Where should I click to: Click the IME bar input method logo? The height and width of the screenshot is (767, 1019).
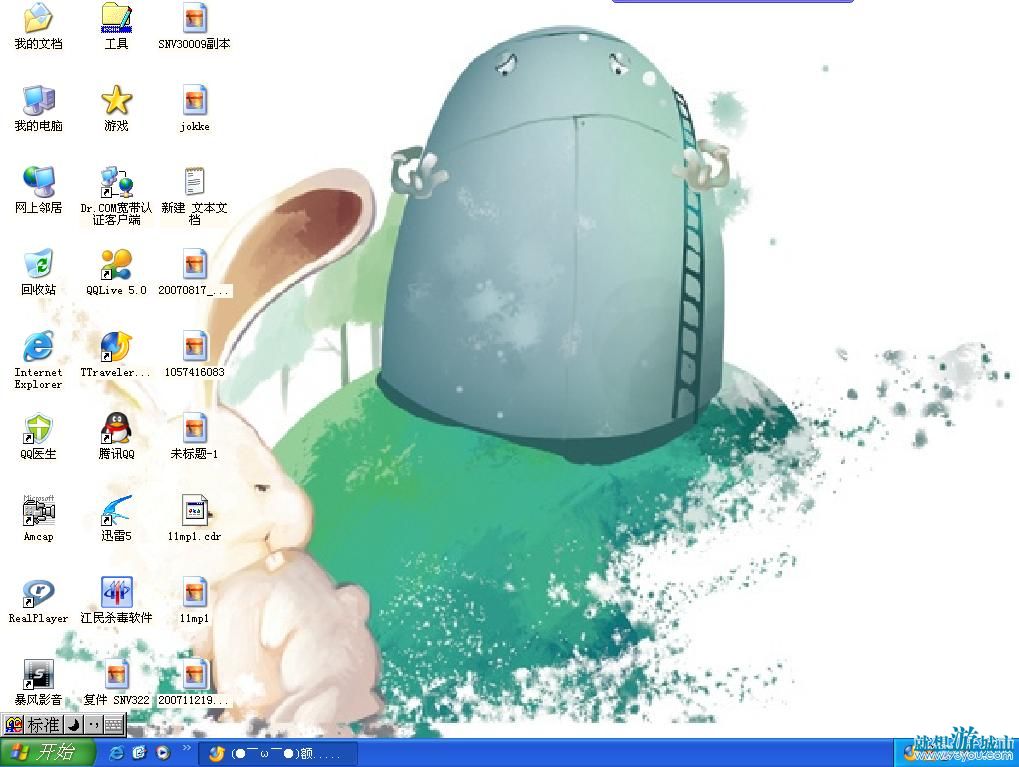14,725
